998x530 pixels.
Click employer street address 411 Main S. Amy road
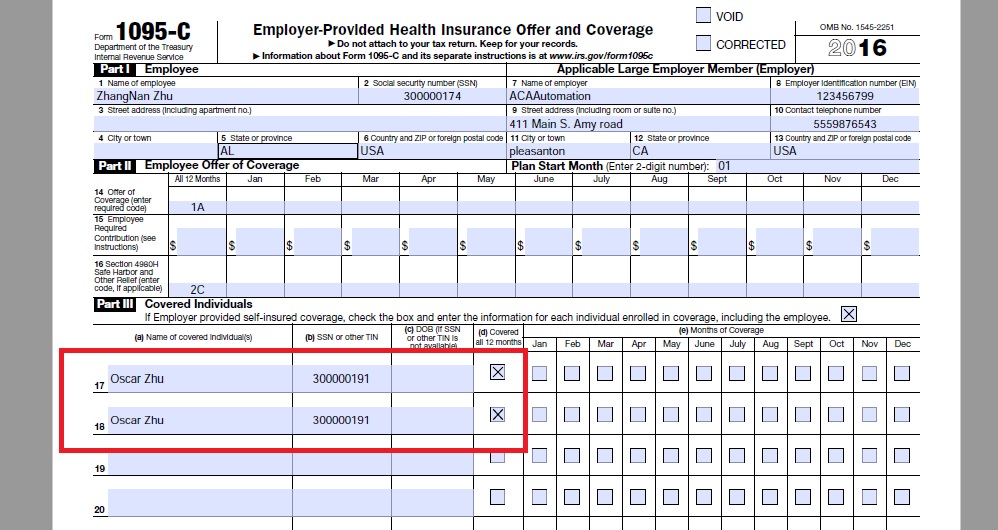638,123
